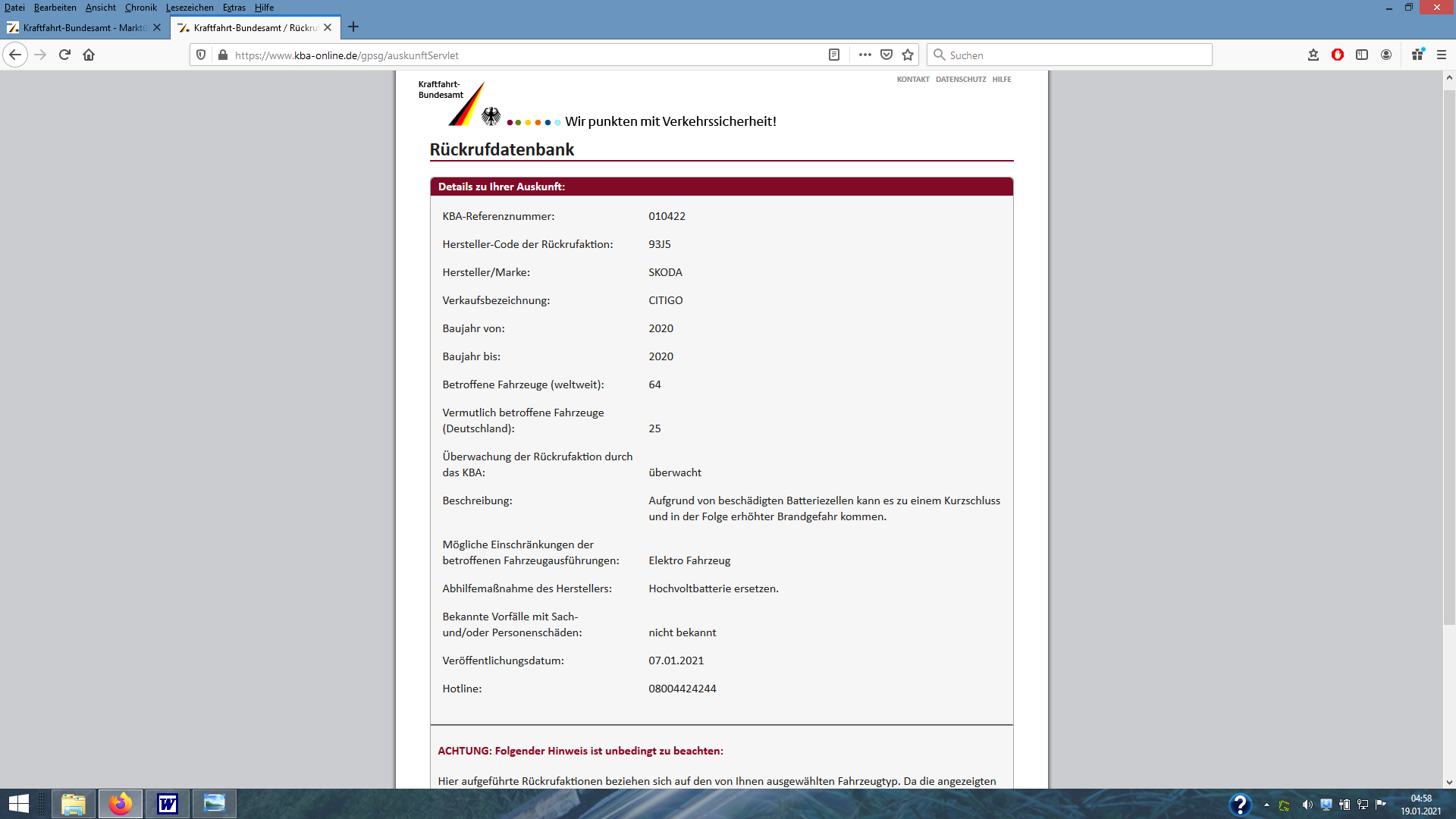
Task: Toggle the sidebar view icon
Action: click(x=1362, y=55)
